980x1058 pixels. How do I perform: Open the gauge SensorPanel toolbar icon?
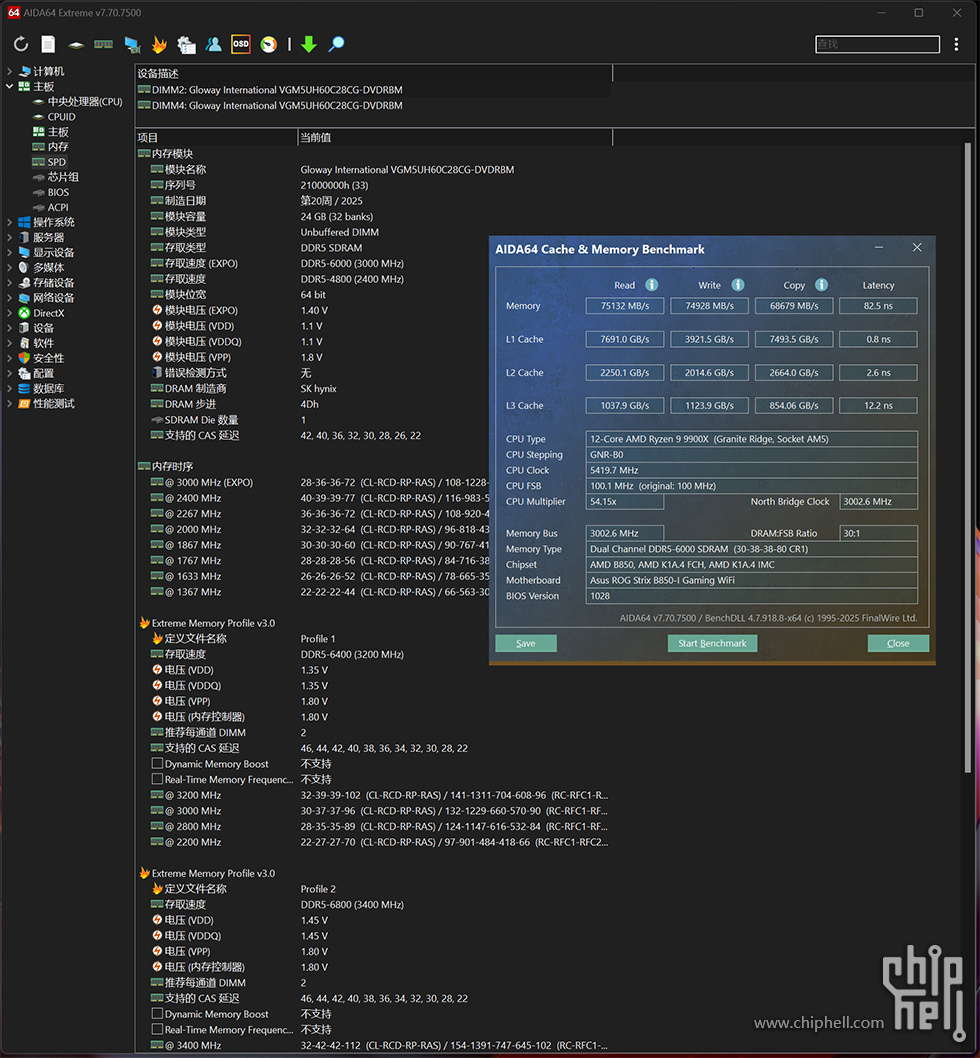point(269,45)
